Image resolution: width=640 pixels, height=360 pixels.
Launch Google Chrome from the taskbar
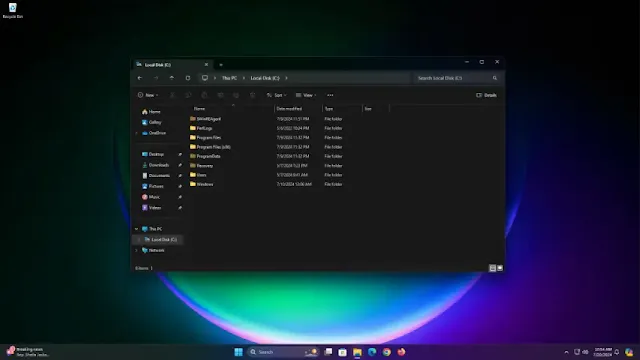click(x=387, y=352)
